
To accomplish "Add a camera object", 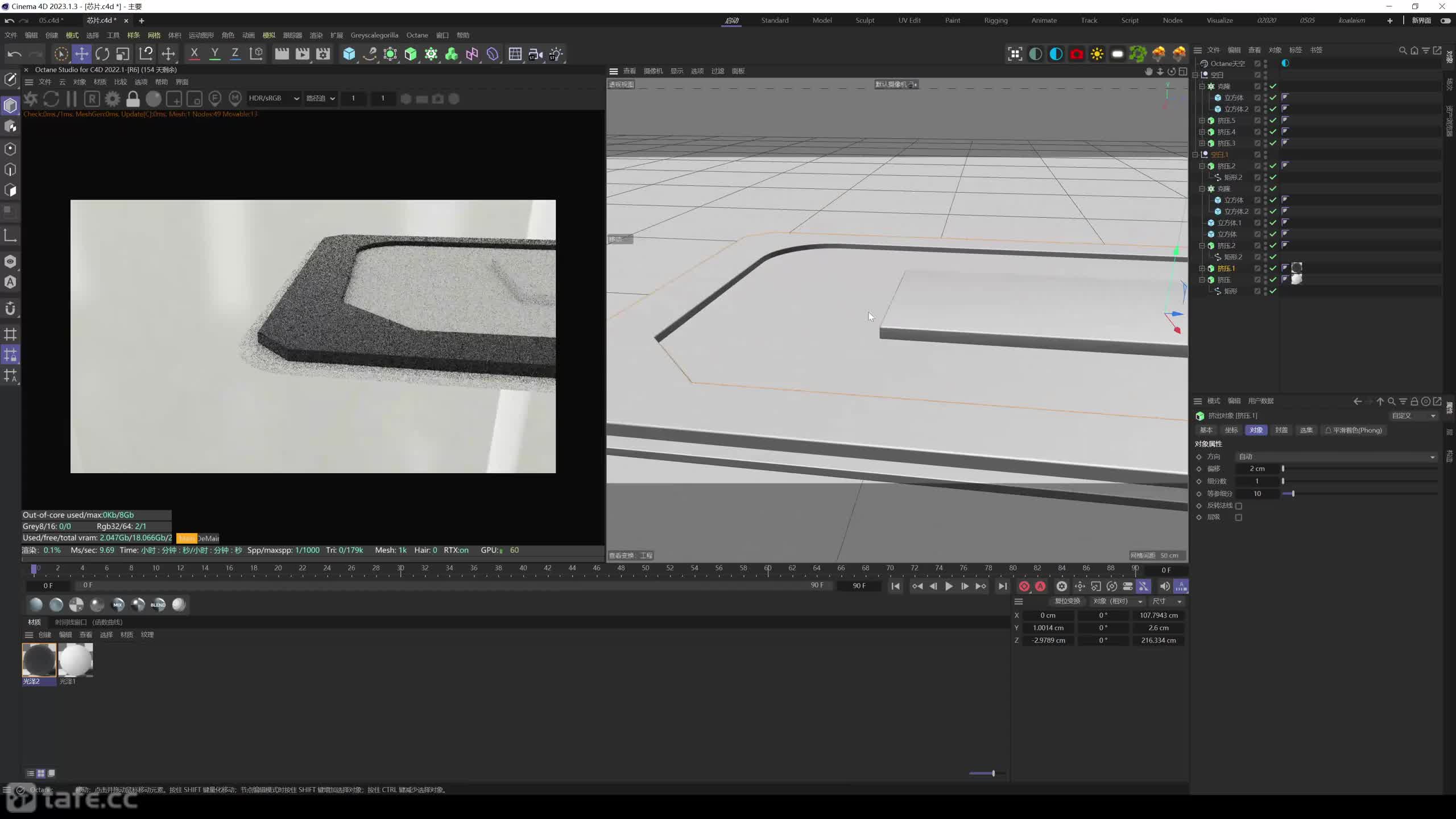I will [x=536, y=54].
